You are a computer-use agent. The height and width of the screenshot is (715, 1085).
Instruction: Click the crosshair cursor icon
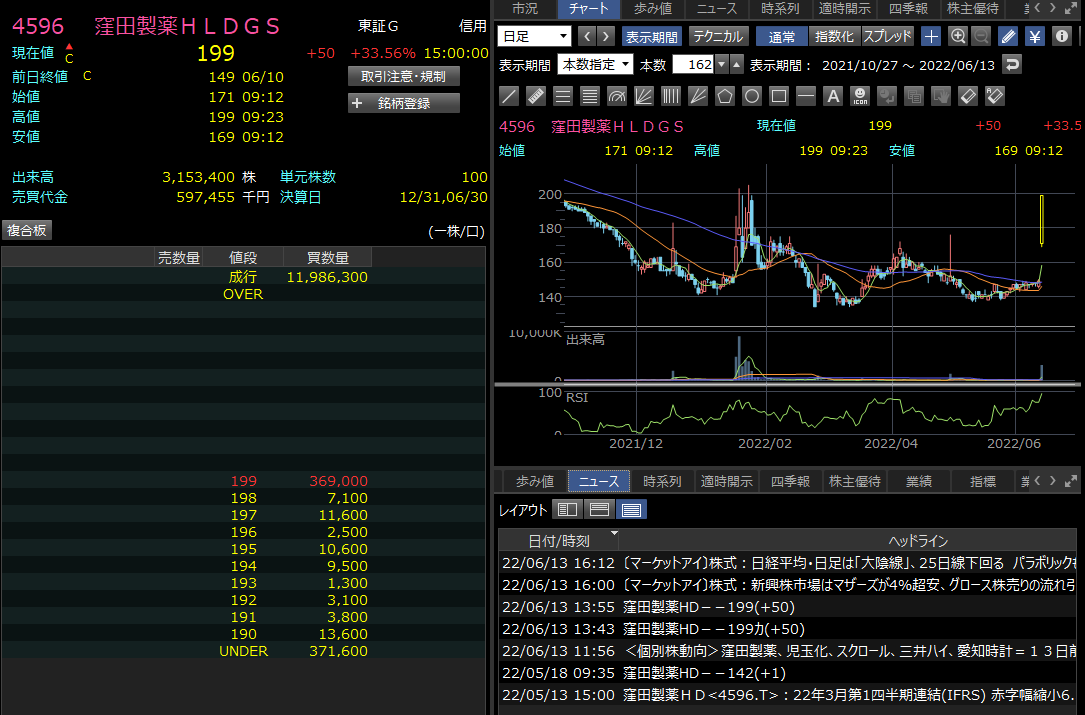click(x=931, y=37)
